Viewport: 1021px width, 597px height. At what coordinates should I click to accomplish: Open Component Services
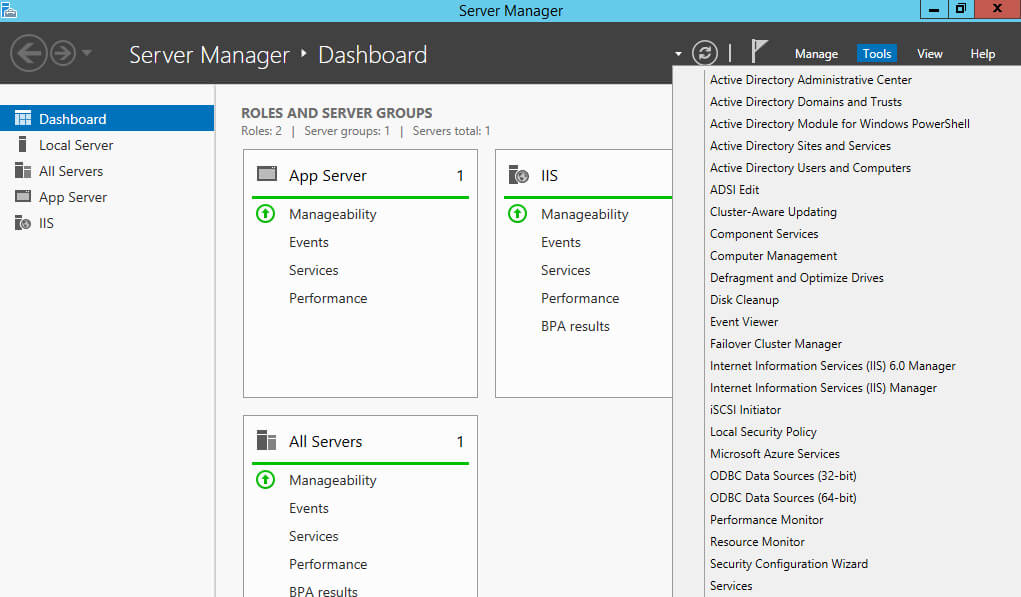point(764,234)
